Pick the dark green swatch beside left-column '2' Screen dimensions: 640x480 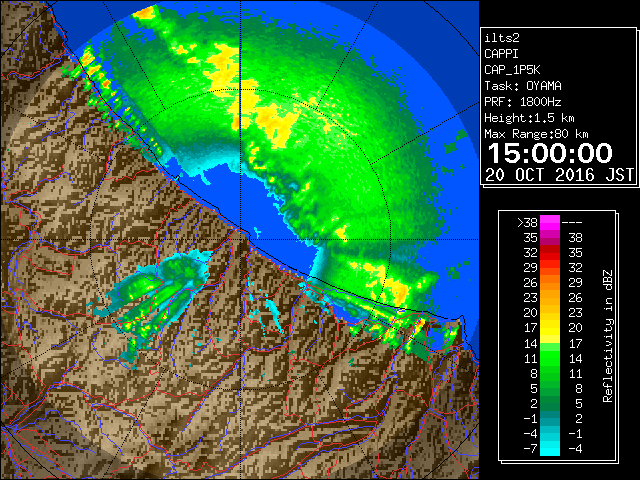click(550, 403)
